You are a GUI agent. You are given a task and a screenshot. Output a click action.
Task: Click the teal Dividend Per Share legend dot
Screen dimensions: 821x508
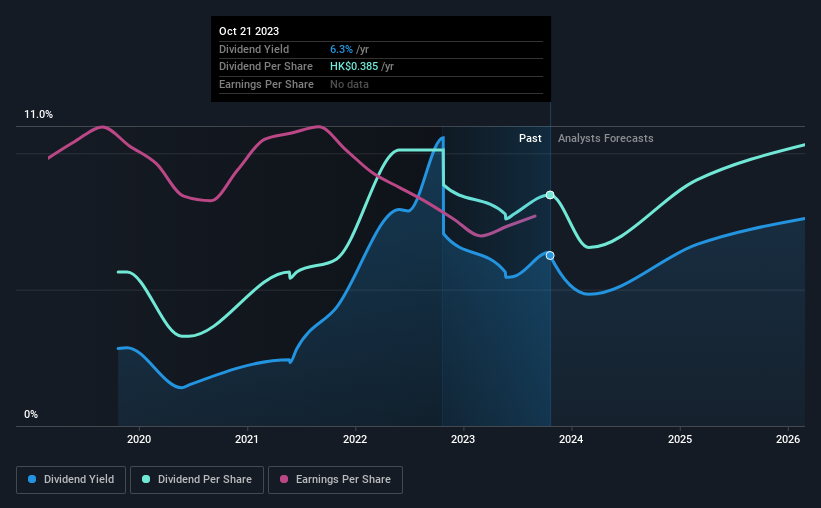146,479
